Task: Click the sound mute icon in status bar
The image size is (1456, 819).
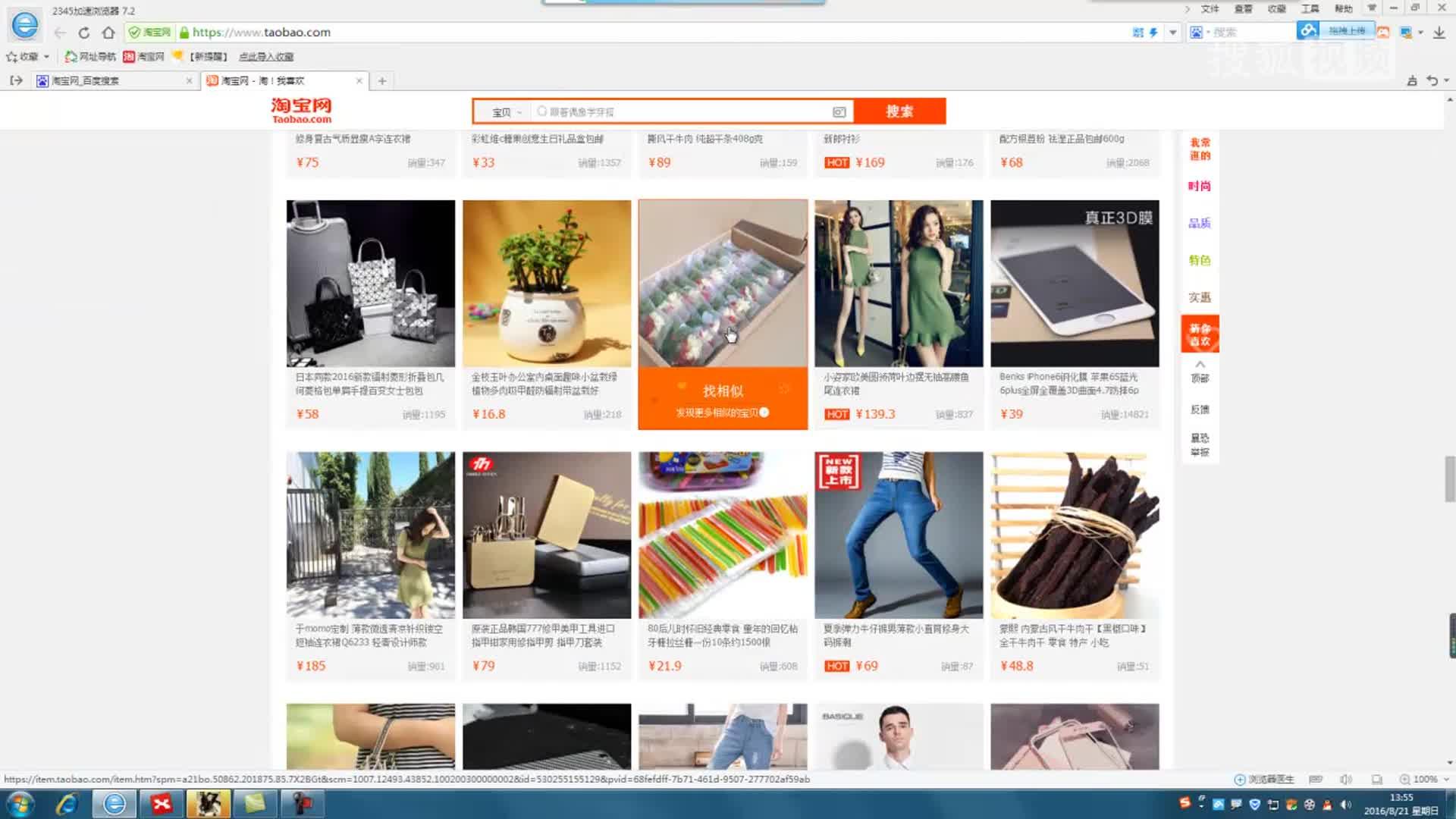Action: [1346, 779]
